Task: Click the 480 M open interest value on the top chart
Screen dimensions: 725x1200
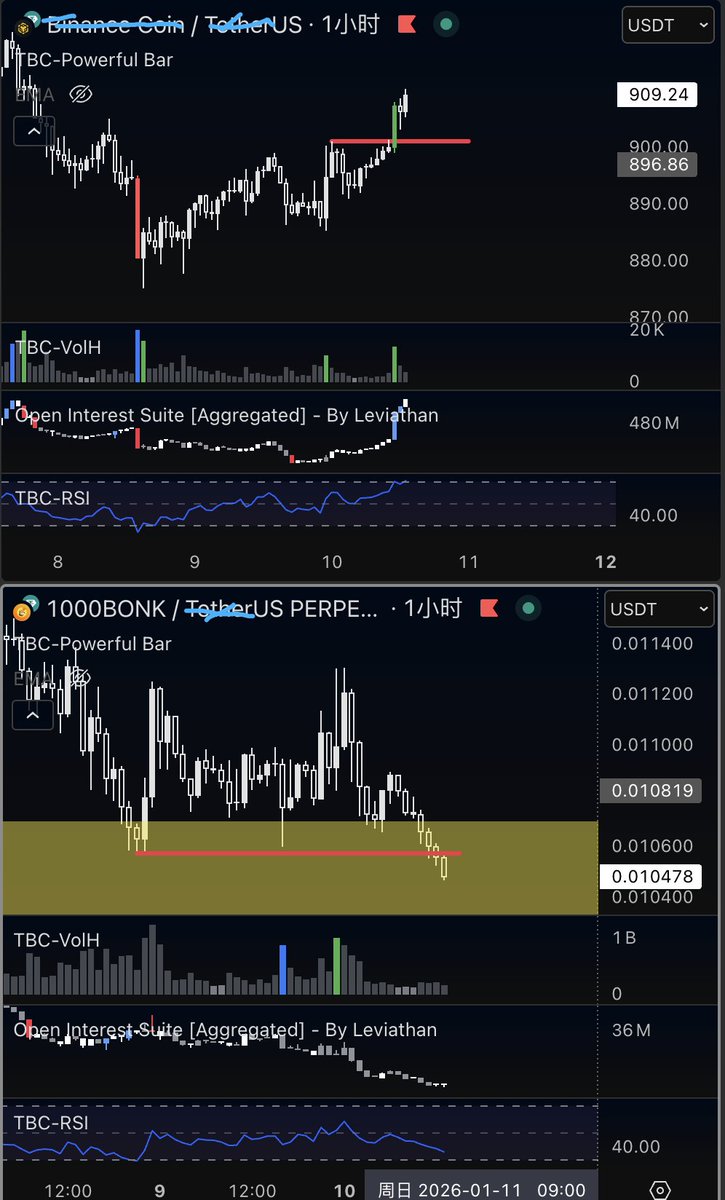Action: 654,423
